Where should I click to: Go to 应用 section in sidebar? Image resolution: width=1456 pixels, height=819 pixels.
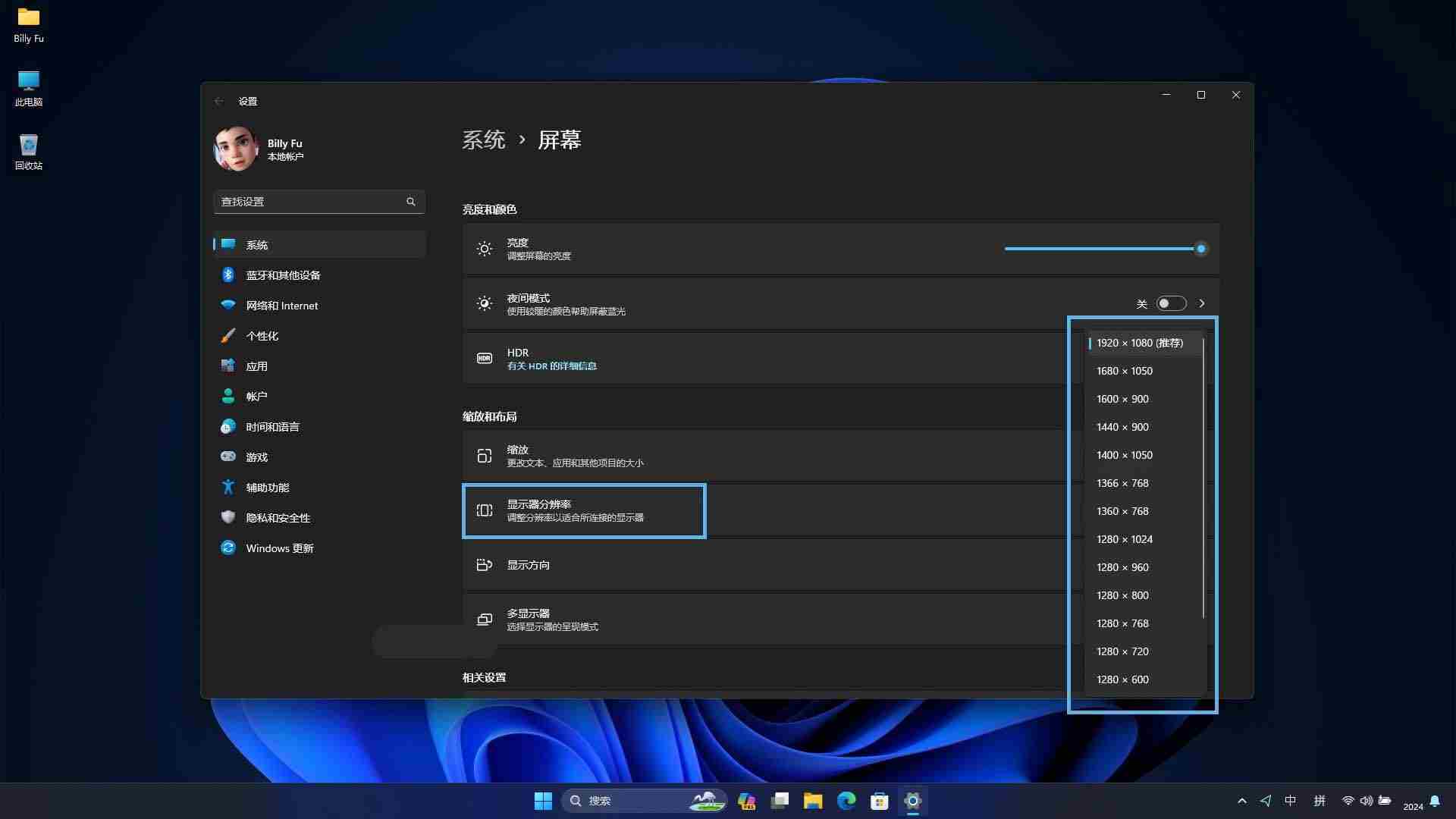256,366
